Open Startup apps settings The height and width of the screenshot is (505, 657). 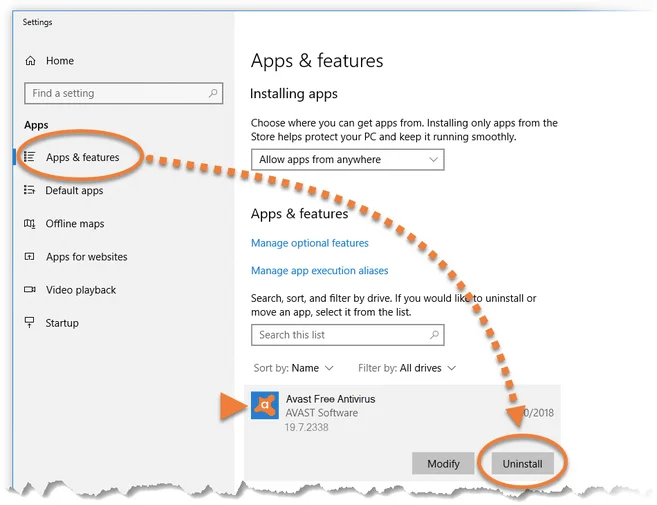click(62, 323)
